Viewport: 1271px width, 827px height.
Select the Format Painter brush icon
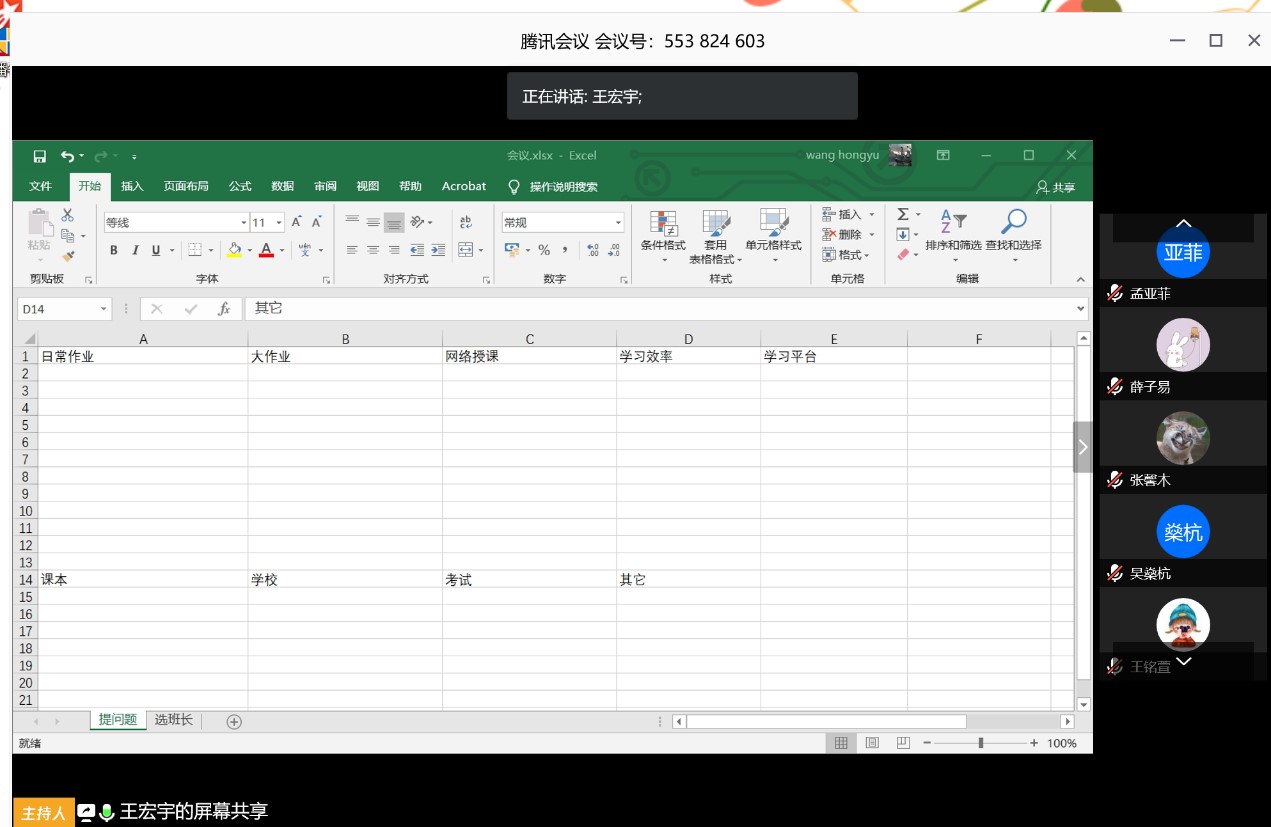[68, 256]
